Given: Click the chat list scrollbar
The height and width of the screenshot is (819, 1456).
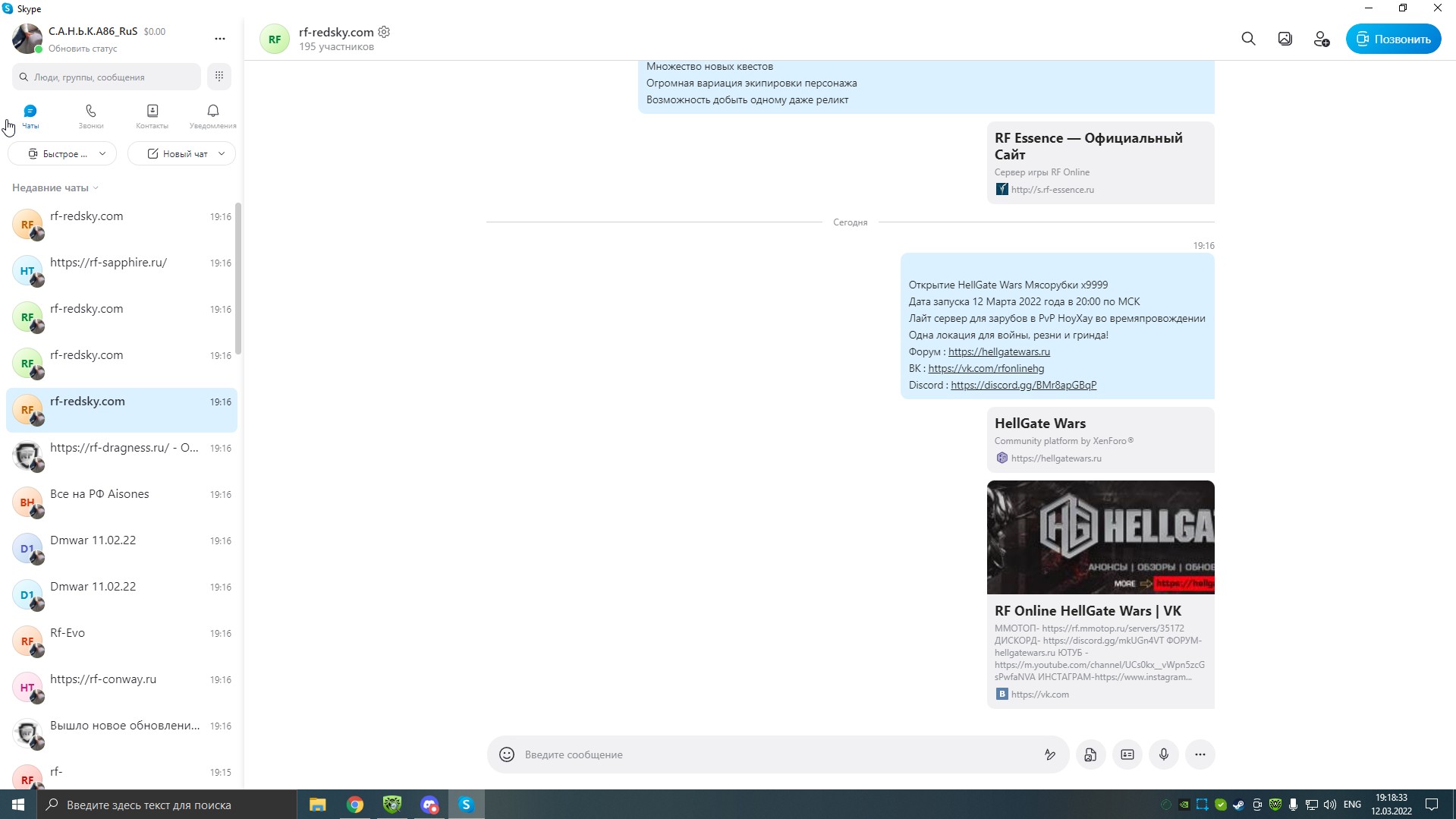Looking at the screenshot, I should 238,278.
